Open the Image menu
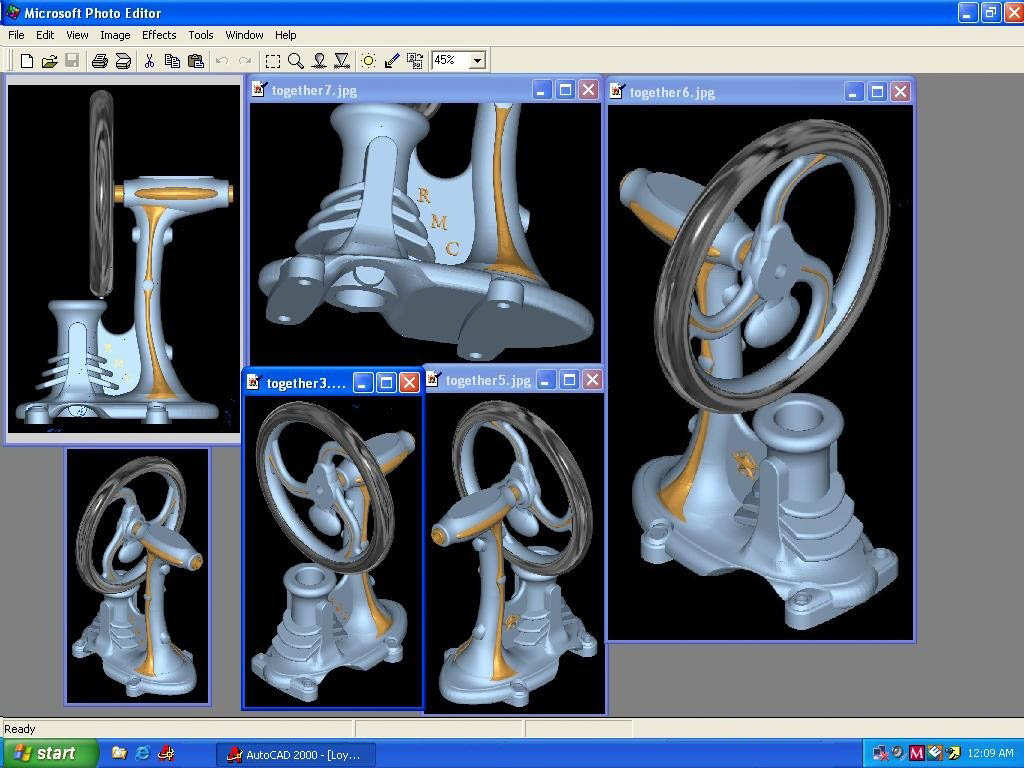This screenshot has height=768, width=1024. [x=115, y=35]
